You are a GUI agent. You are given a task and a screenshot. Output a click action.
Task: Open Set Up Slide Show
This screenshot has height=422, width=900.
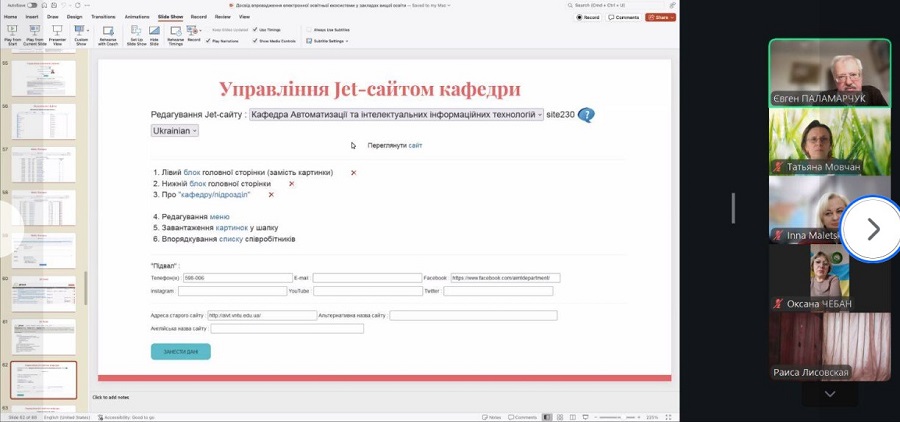(140, 32)
